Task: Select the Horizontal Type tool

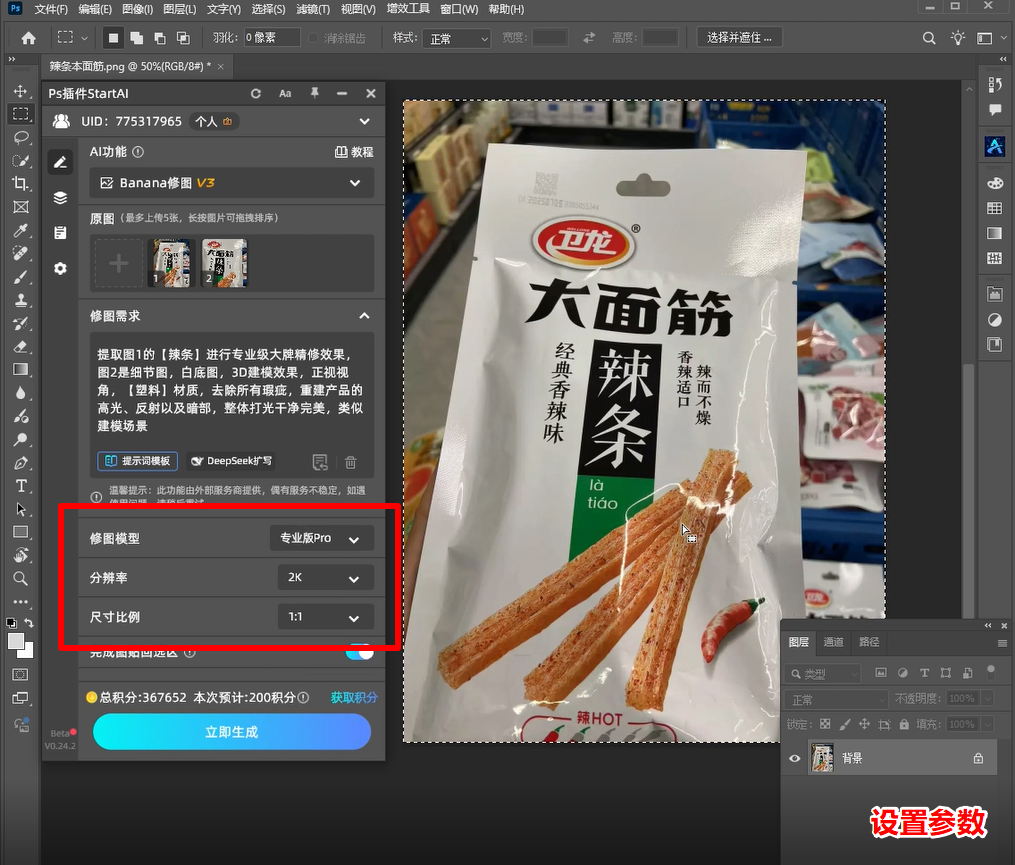Action: (21, 486)
